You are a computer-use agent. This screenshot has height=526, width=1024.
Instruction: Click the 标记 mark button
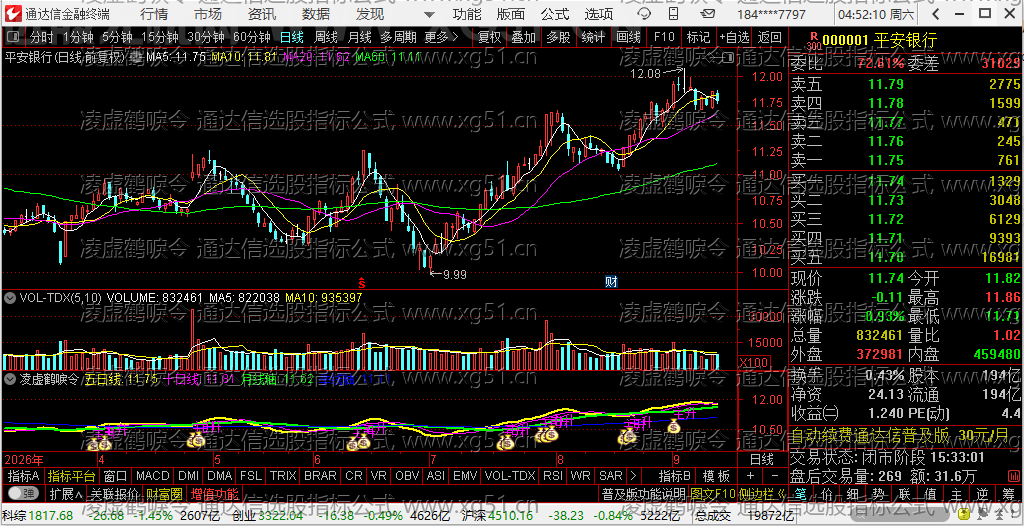point(699,38)
